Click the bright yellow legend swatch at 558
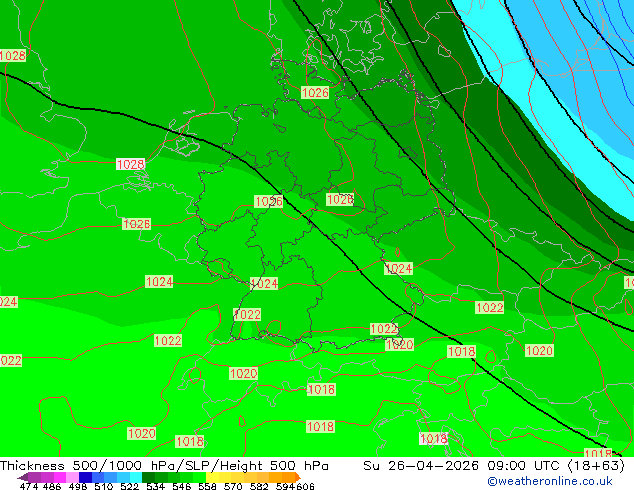Image resolution: width=634 pixels, height=490 pixels. coord(212,477)
